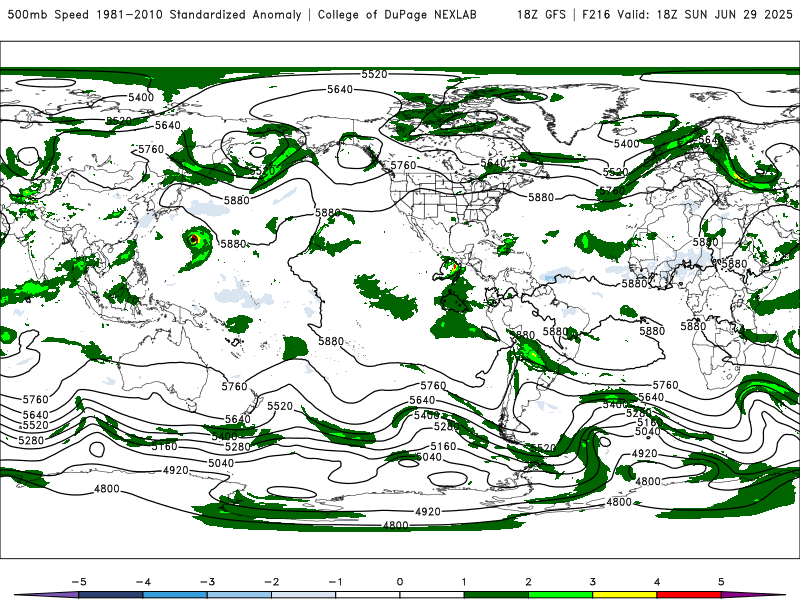Click the '-5' tick label on the color bar
Viewport: 800px width, 600px height.
point(79,582)
